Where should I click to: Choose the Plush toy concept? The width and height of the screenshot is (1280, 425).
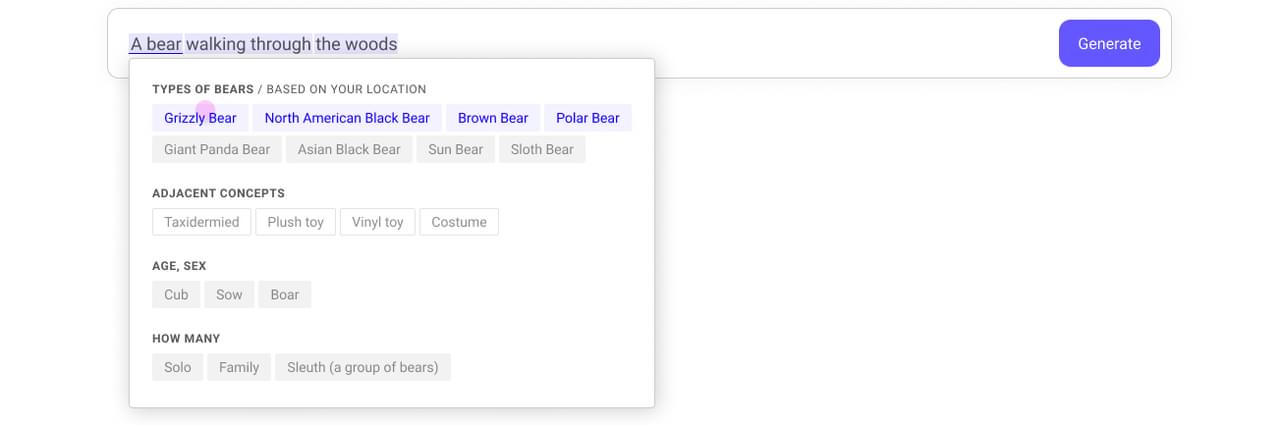pyautogui.click(x=296, y=222)
